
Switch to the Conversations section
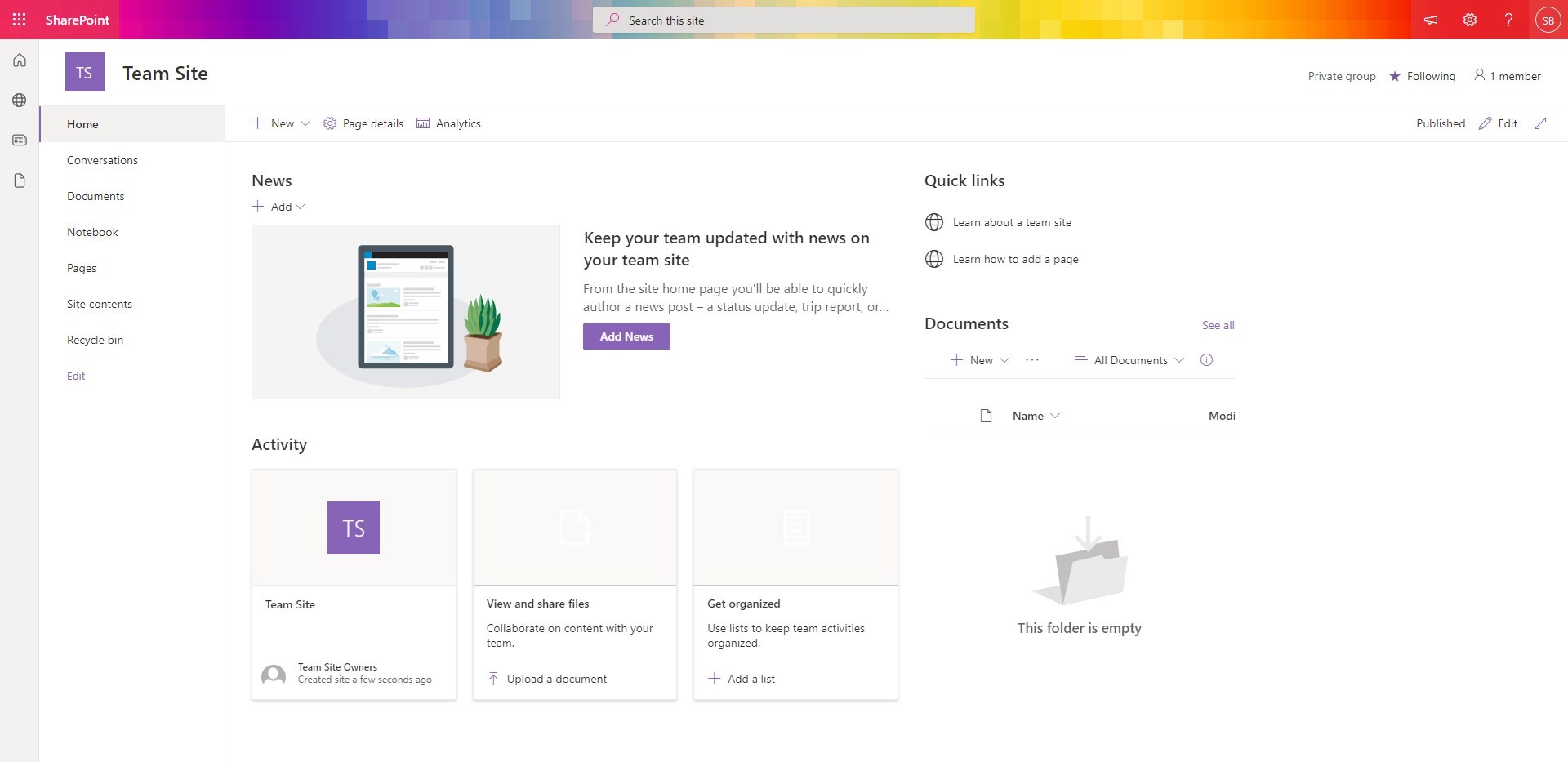[x=102, y=159]
